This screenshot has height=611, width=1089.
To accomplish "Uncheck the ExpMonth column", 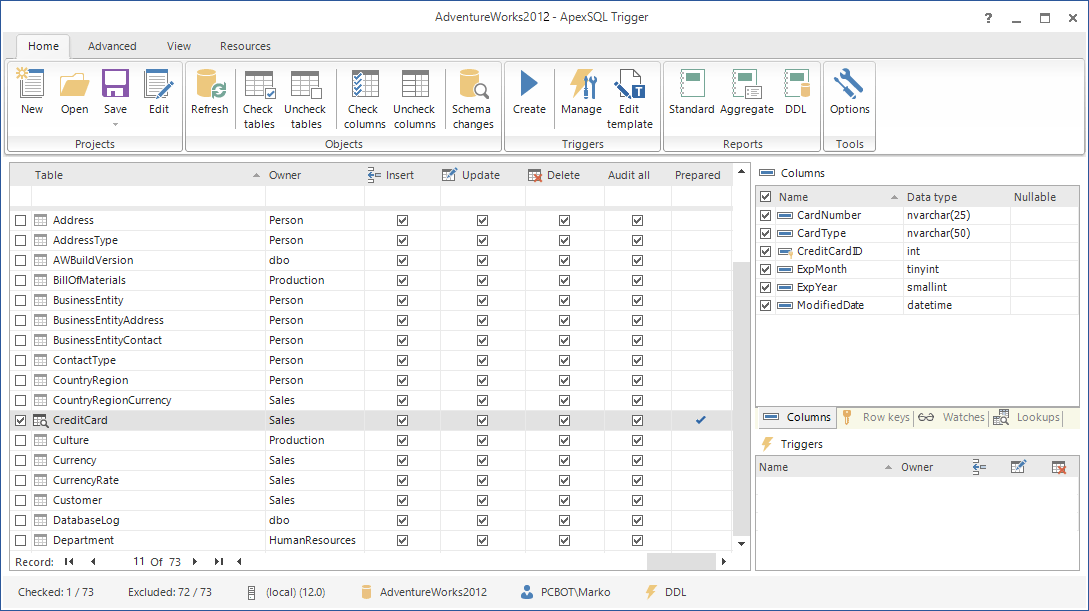I will pos(765,269).
